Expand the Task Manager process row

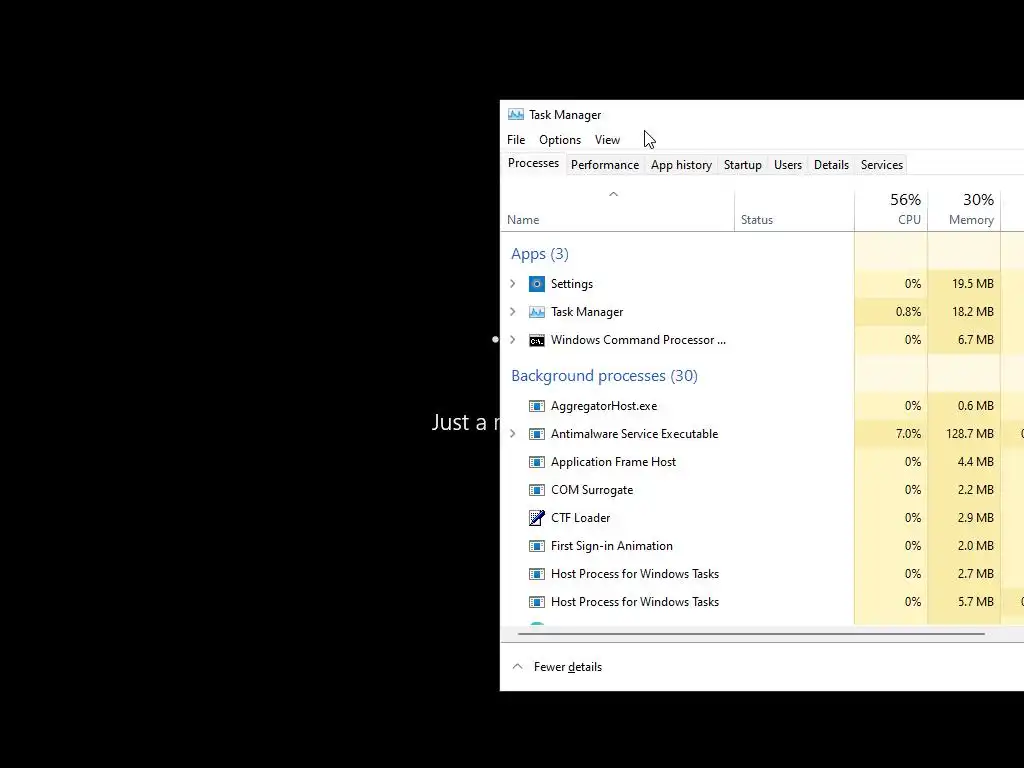coord(513,312)
